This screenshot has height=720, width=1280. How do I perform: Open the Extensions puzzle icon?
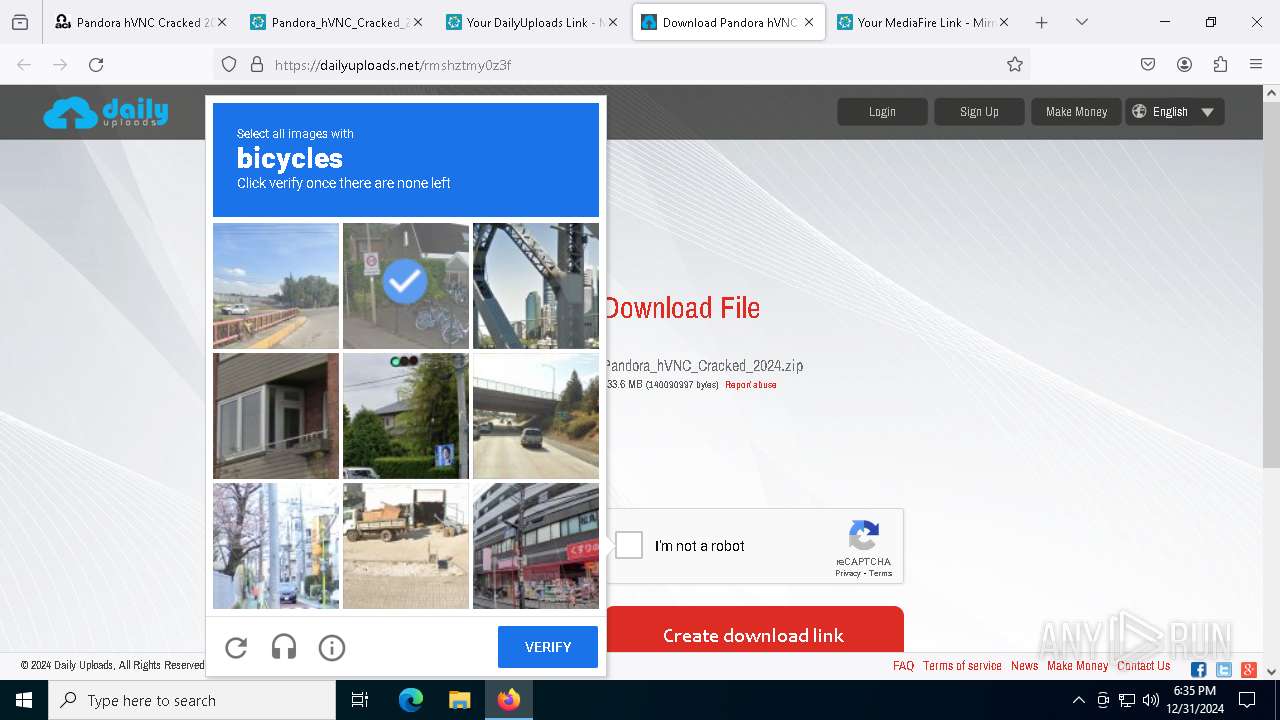[1220, 64]
